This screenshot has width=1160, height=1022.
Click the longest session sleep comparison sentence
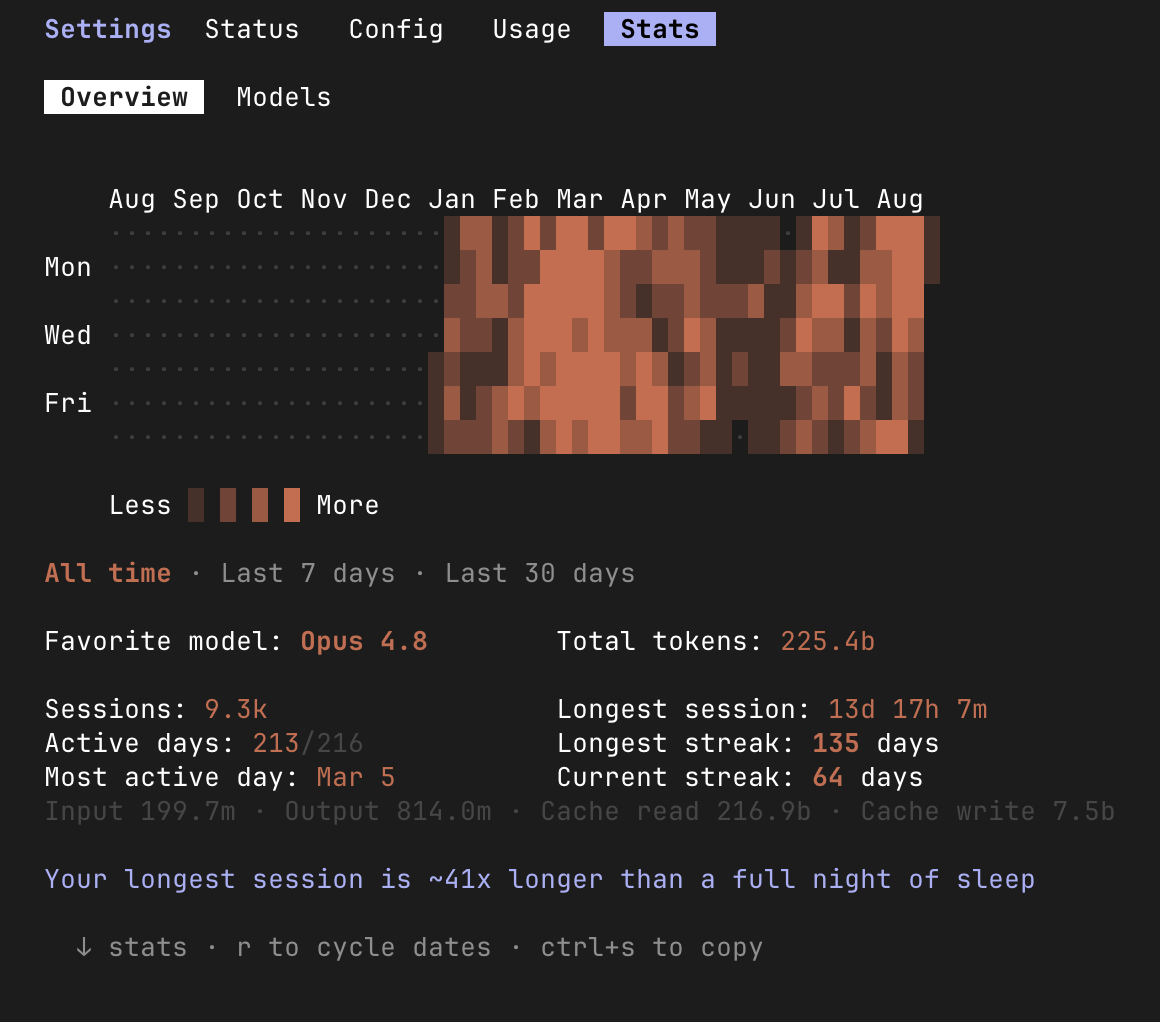pos(540,879)
